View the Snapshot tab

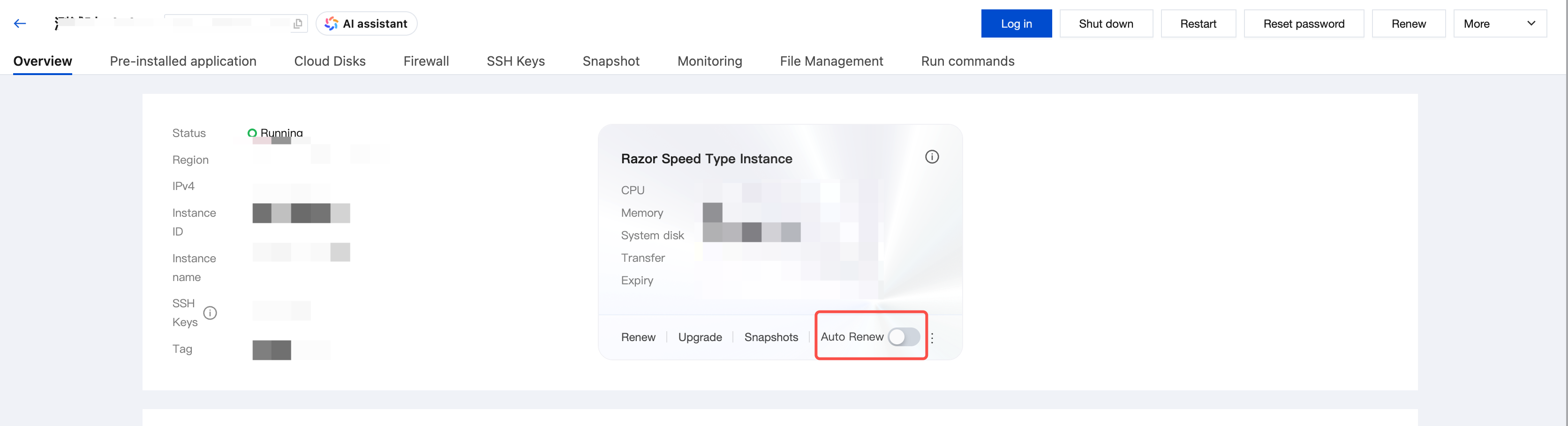click(611, 61)
